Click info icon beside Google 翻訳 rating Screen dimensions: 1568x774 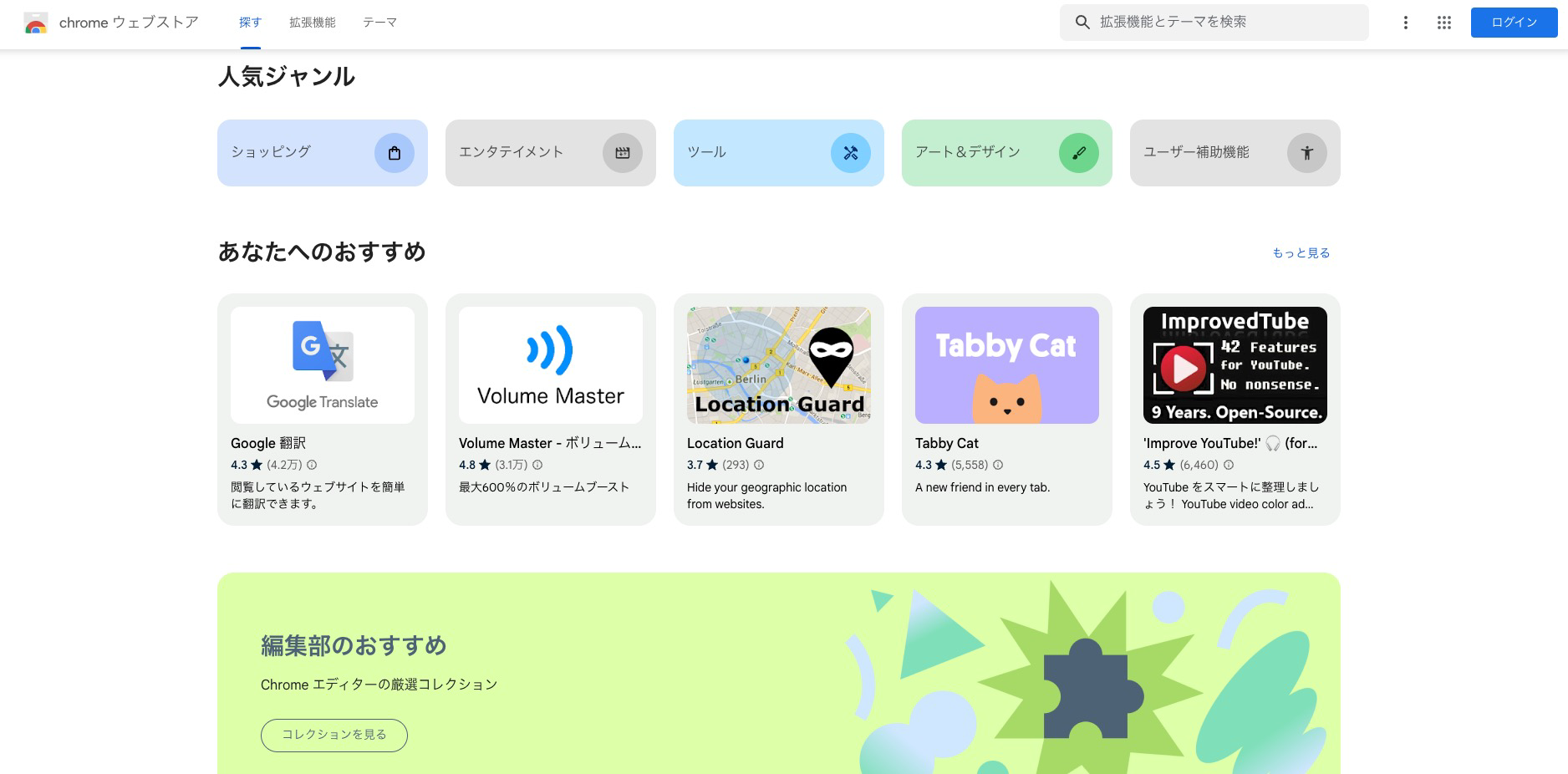[312, 466]
